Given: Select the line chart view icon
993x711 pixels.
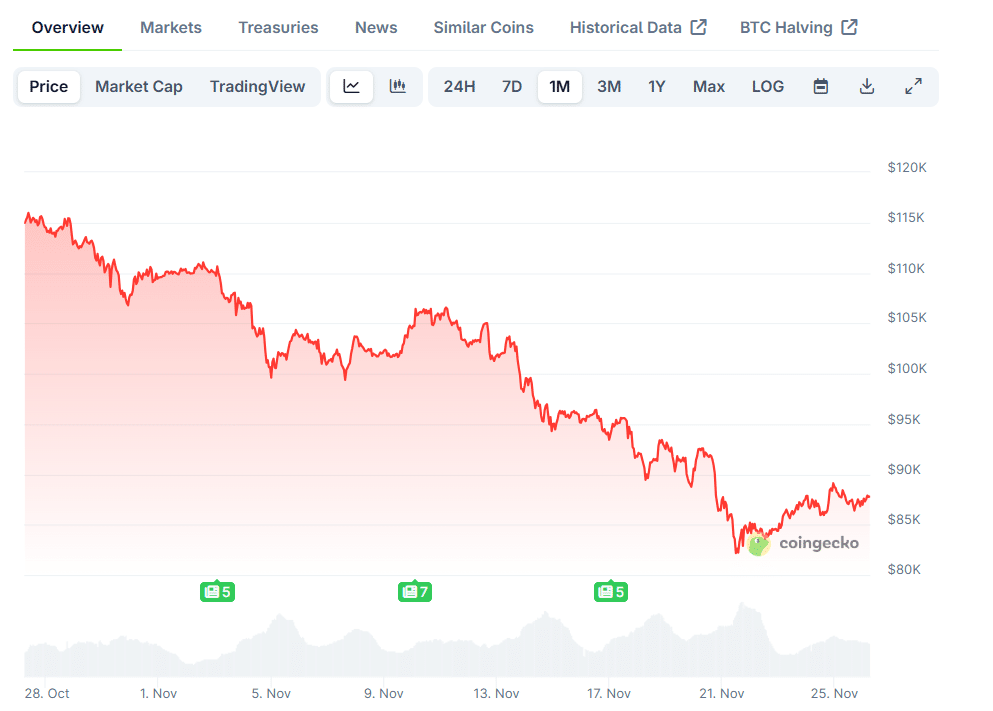Looking at the screenshot, I should tap(351, 87).
